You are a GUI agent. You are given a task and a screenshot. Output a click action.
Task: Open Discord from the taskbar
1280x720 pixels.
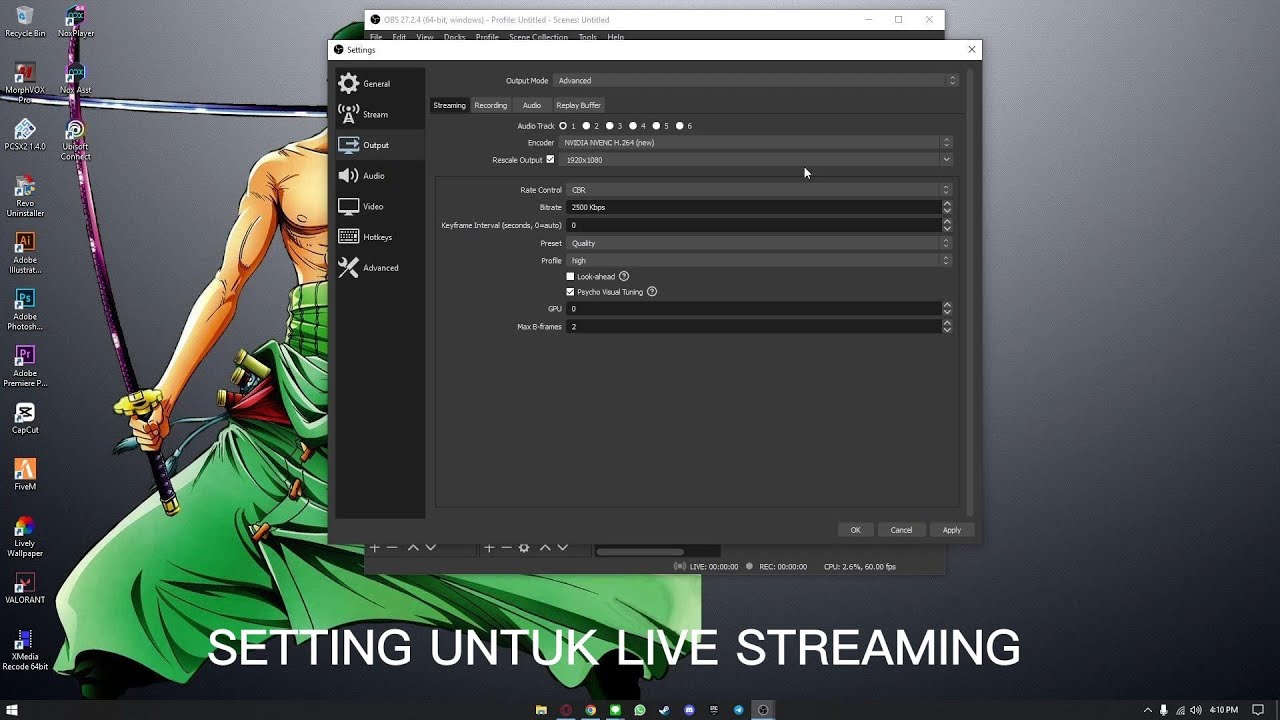click(x=689, y=710)
